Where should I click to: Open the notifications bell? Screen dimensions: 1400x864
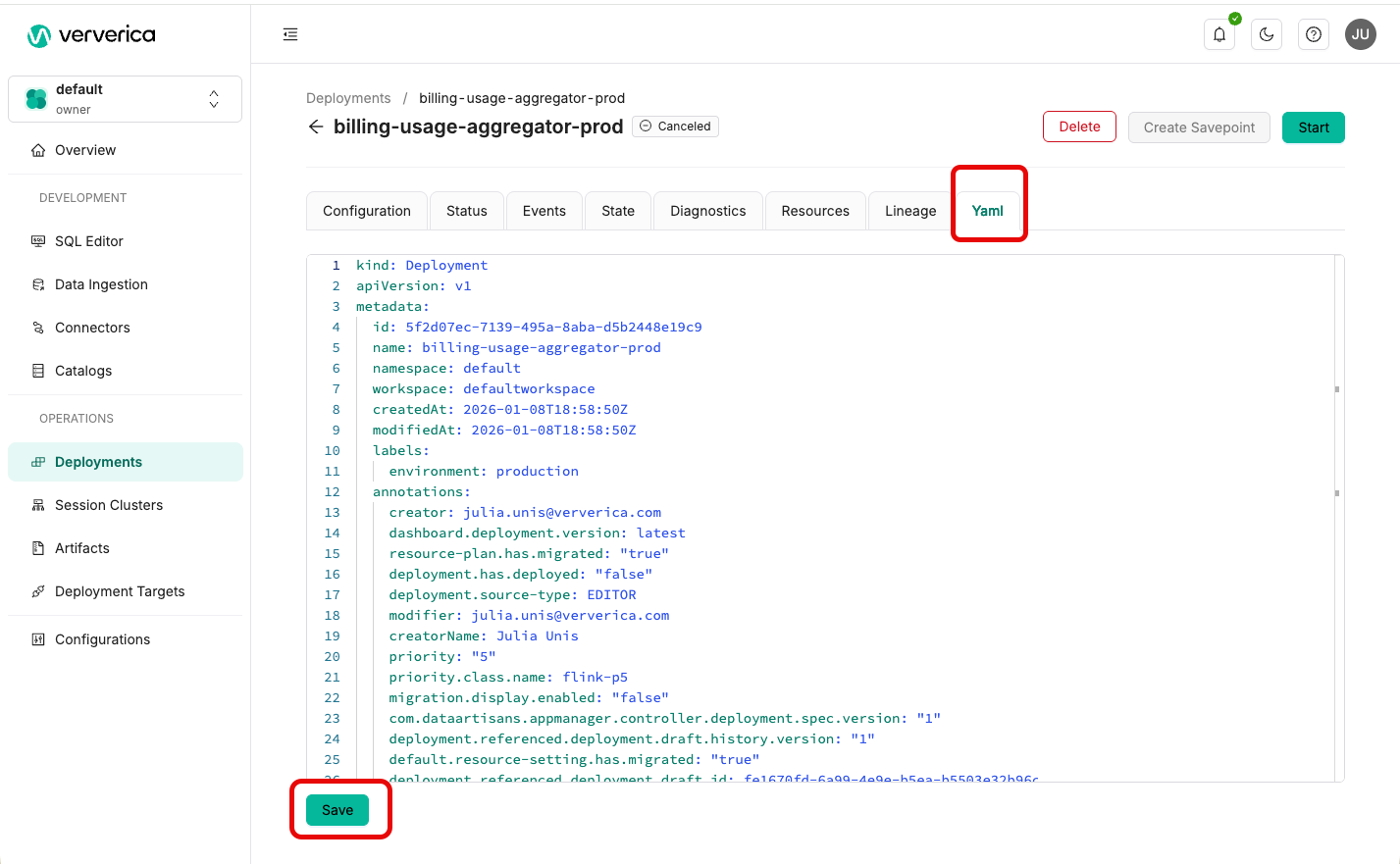coord(1219,34)
